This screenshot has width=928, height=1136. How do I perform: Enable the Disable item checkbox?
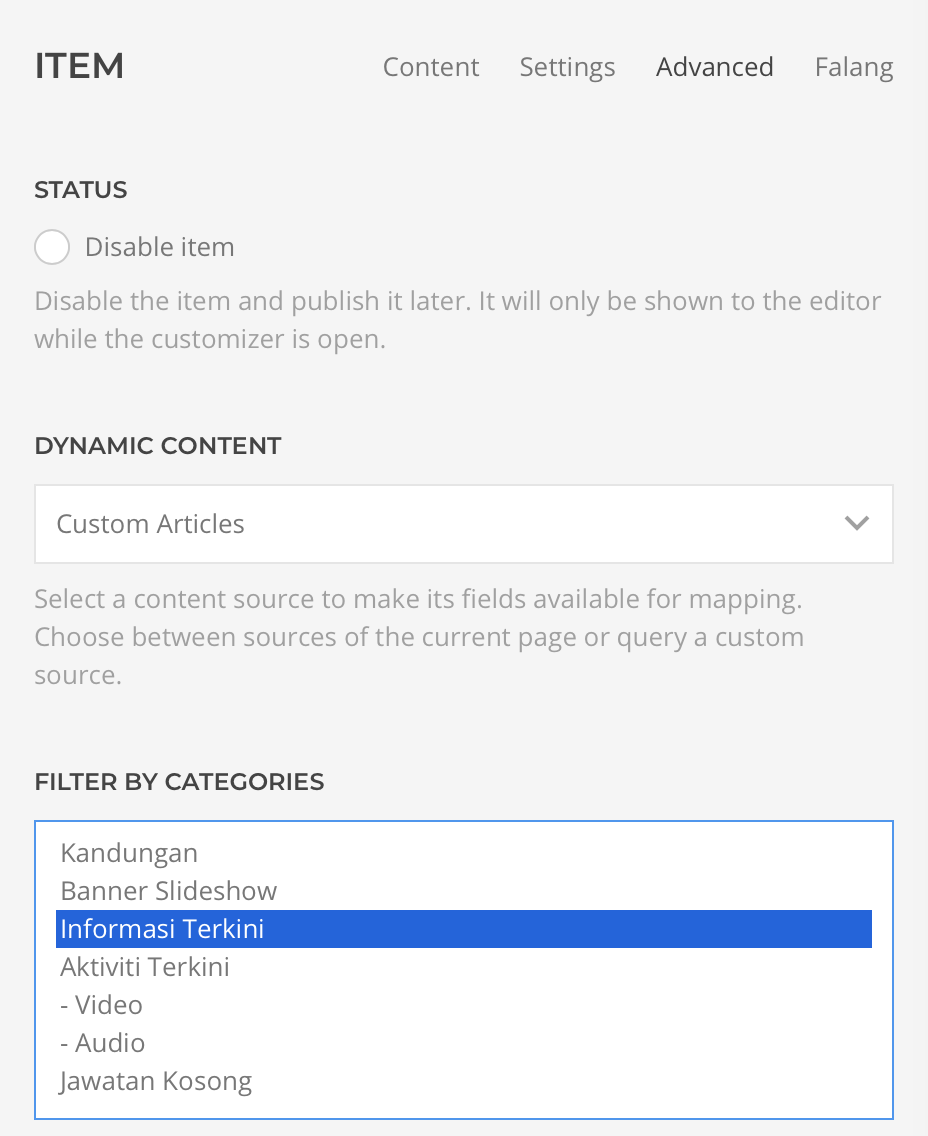[x=52, y=247]
